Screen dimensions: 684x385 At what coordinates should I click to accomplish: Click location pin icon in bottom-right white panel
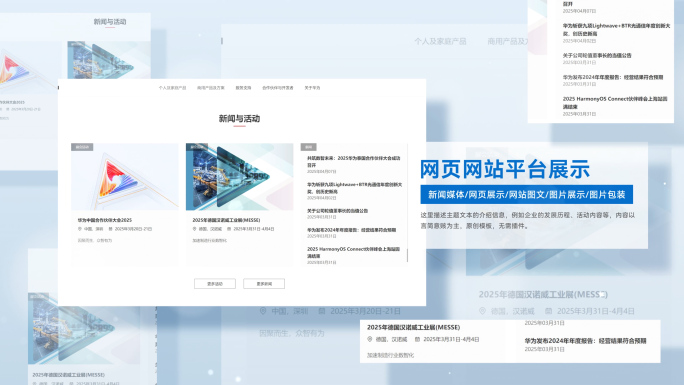(369, 339)
